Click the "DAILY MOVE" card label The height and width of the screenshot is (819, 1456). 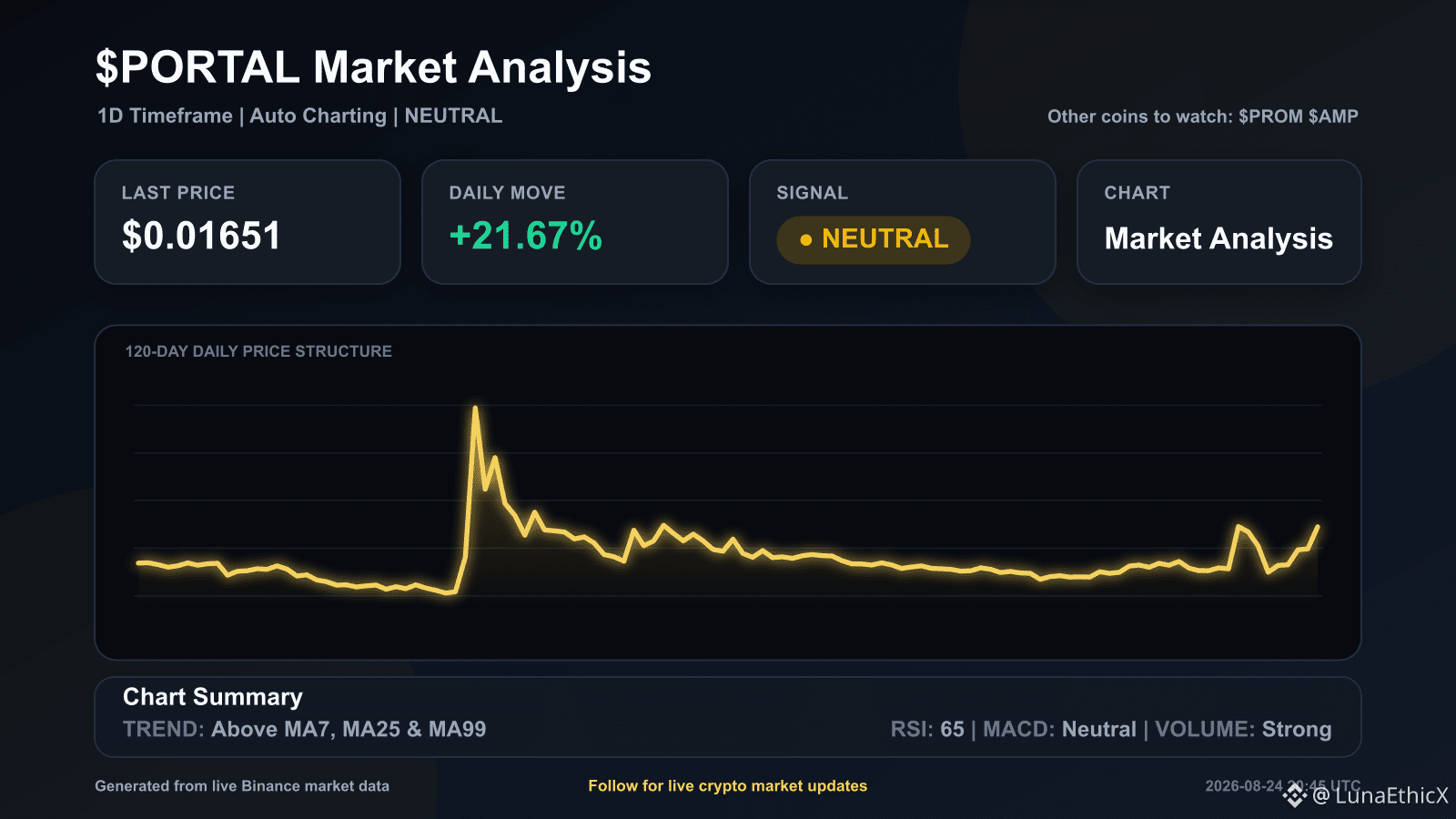pos(507,193)
